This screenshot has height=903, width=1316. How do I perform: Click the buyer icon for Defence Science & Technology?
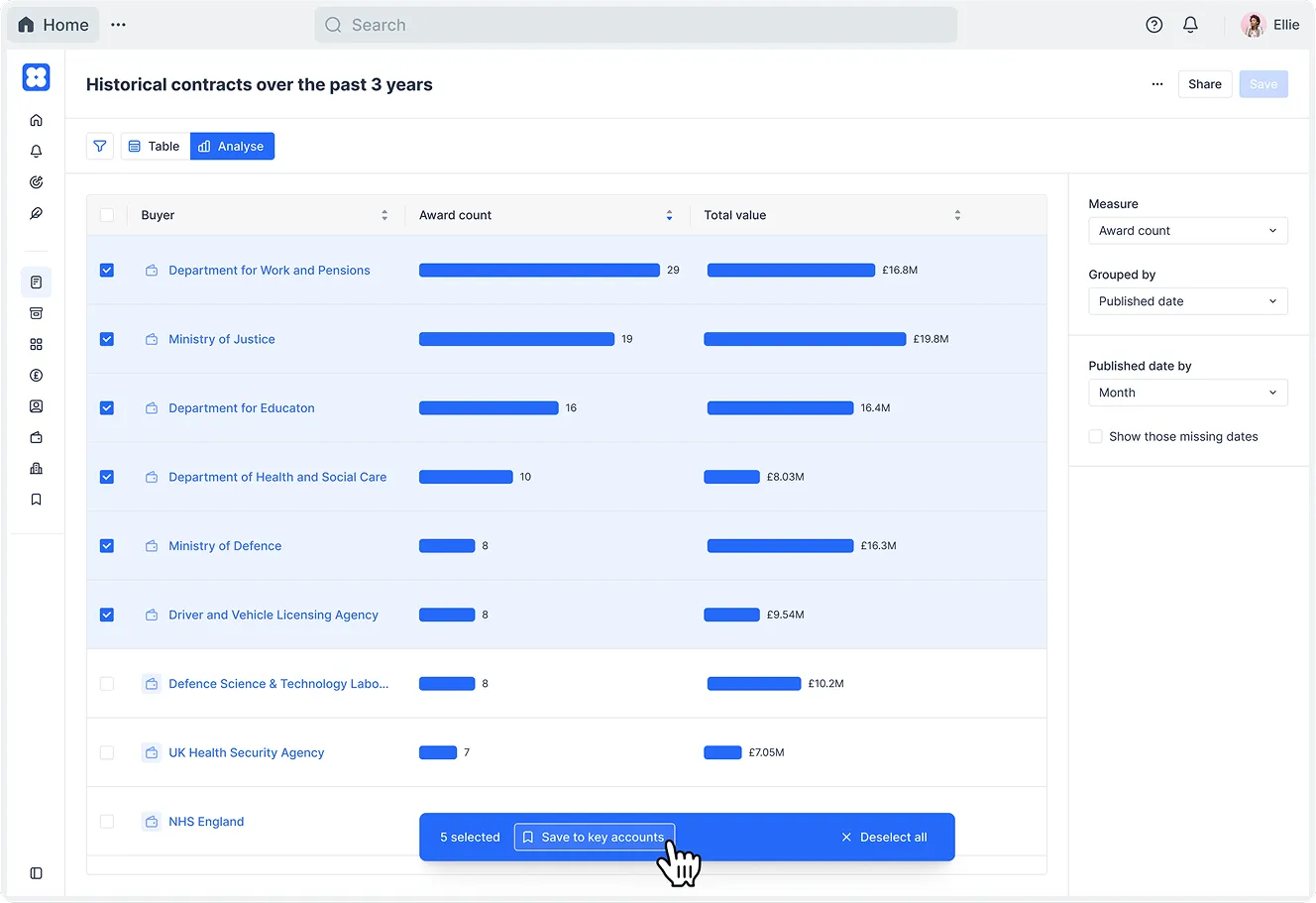click(152, 684)
